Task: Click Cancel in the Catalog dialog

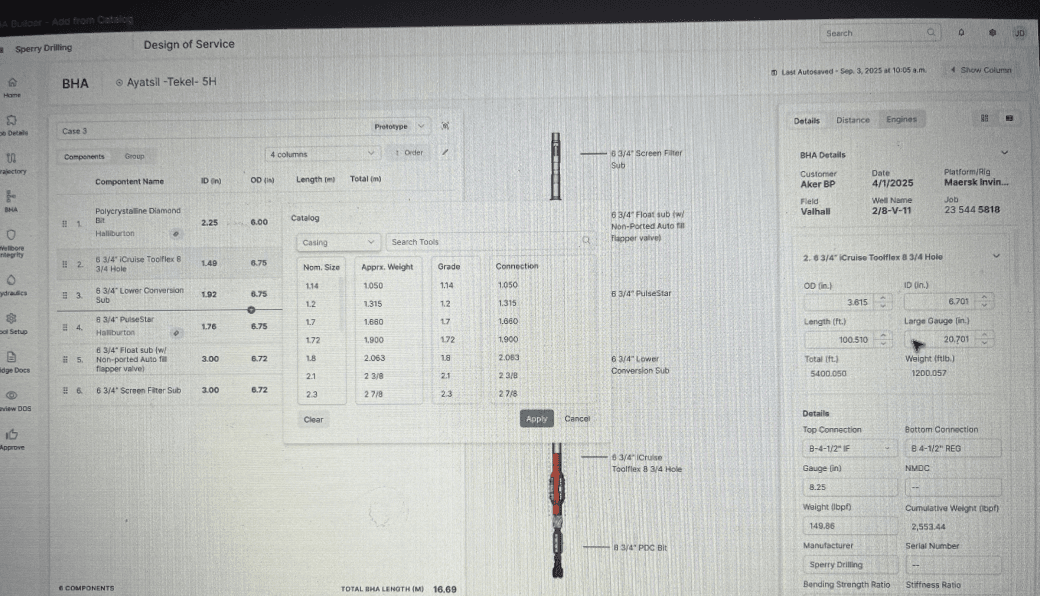Action: pyautogui.click(x=577, y=419)
